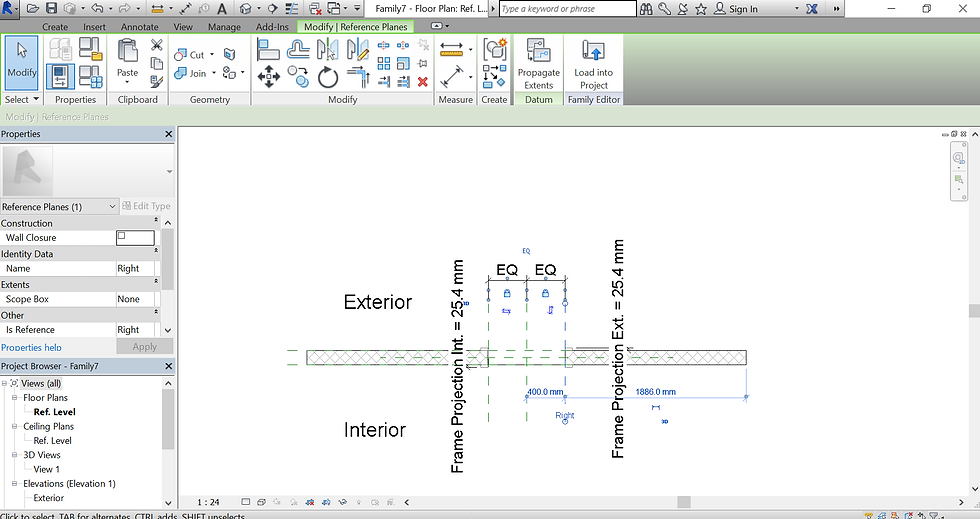Collapse the Identity Data properties group

156,252
